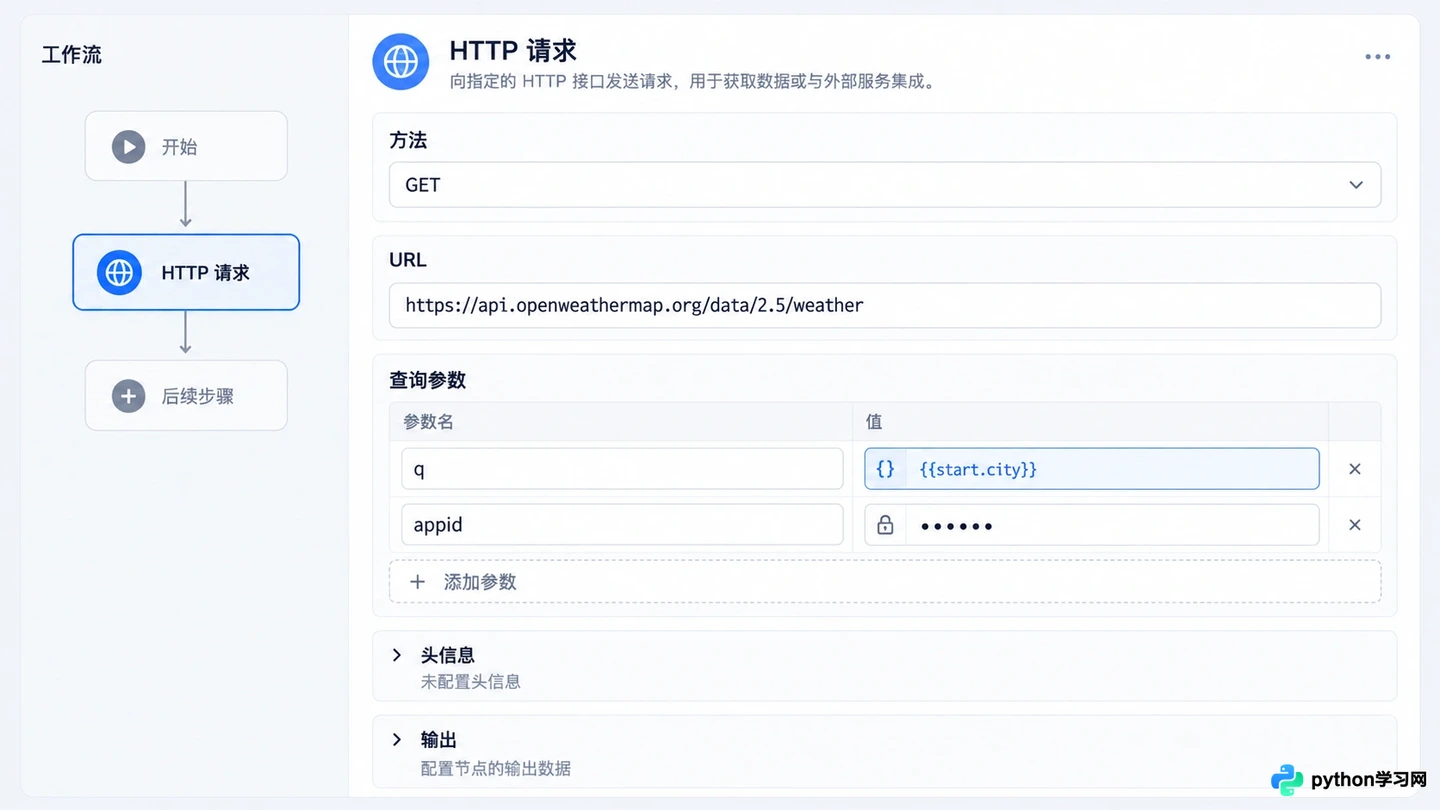Click the play icon in 开始 node
Screen dimensions: 1440x810
(x=128, y=147)
